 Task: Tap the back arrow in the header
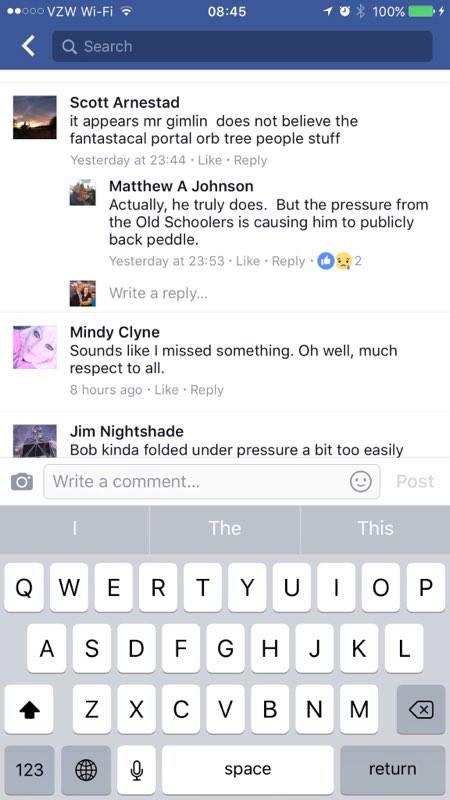pos(28,46)
